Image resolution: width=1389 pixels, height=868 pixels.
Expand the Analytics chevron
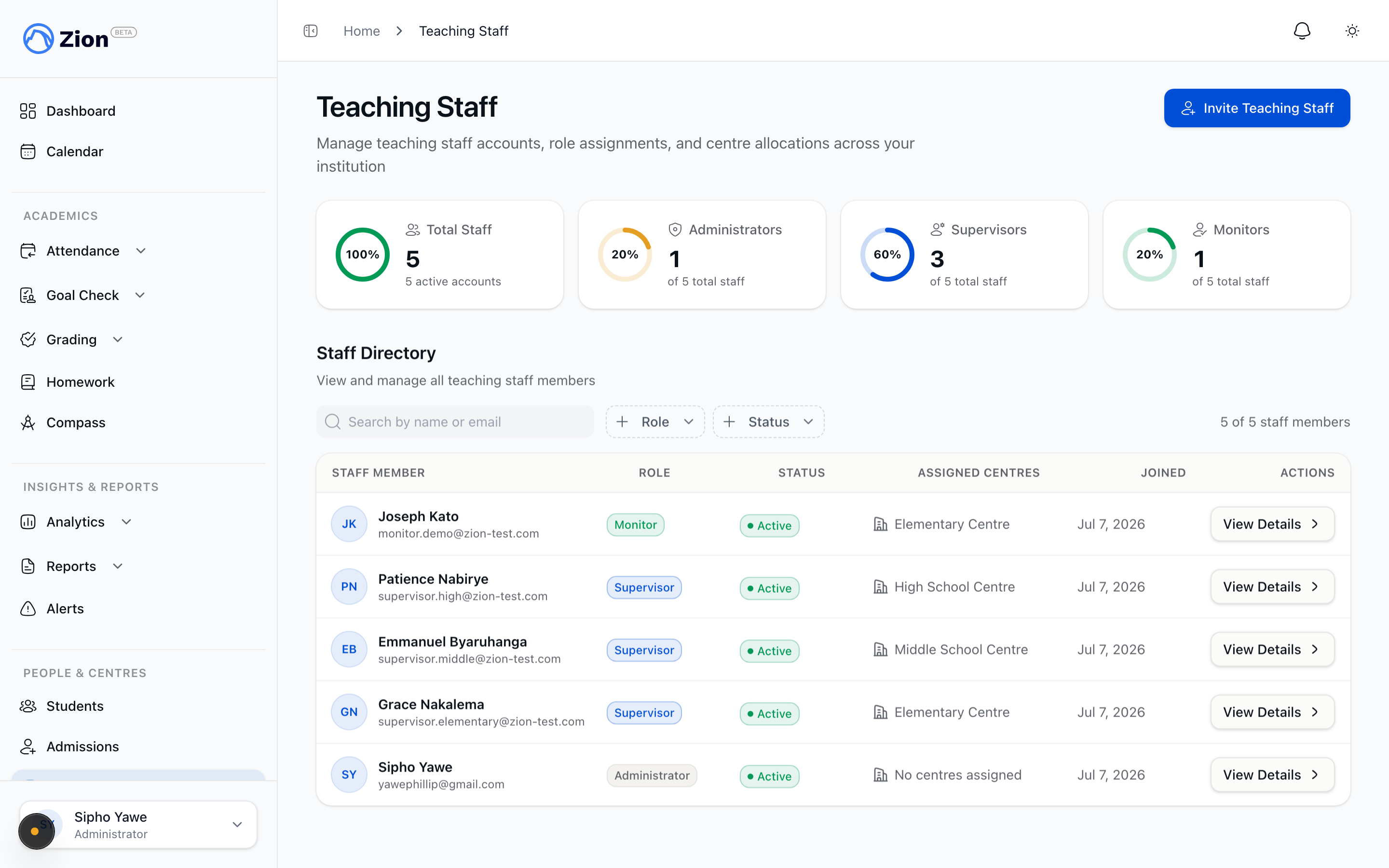click(127, 522)
